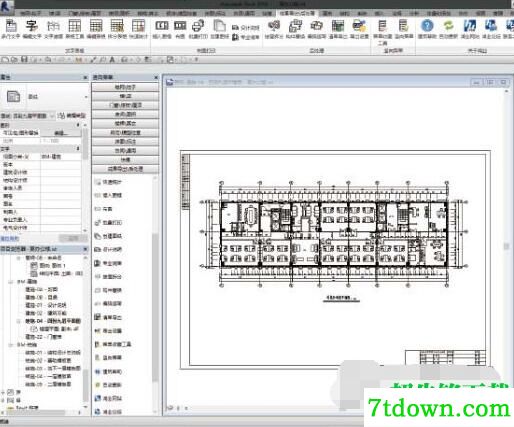514x427 pixels.
Task: Maximize the sheet view document window
Action: 490,82
